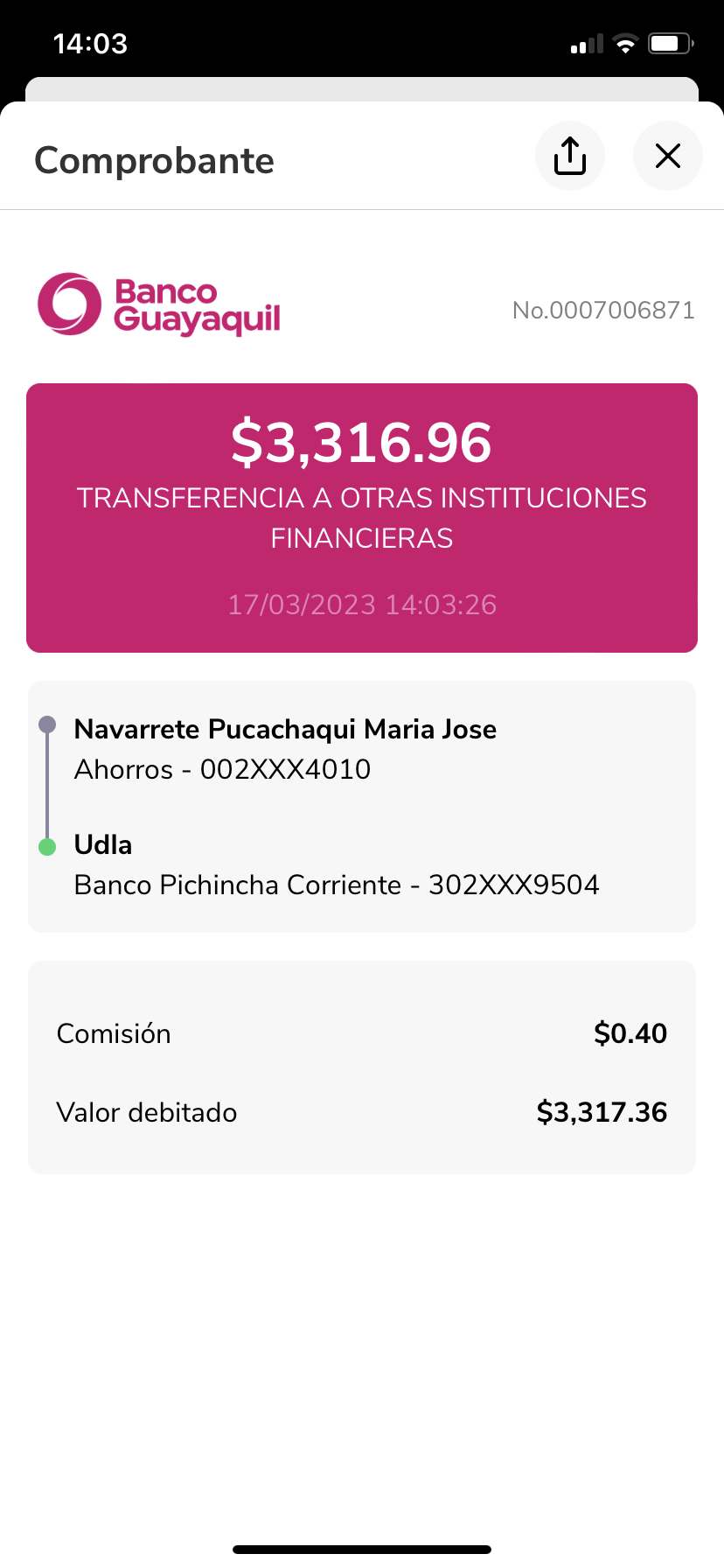The height and width of the screenshot is (1568, 724).
Task: Tap the battery status icon
Action: click(671, 44)
